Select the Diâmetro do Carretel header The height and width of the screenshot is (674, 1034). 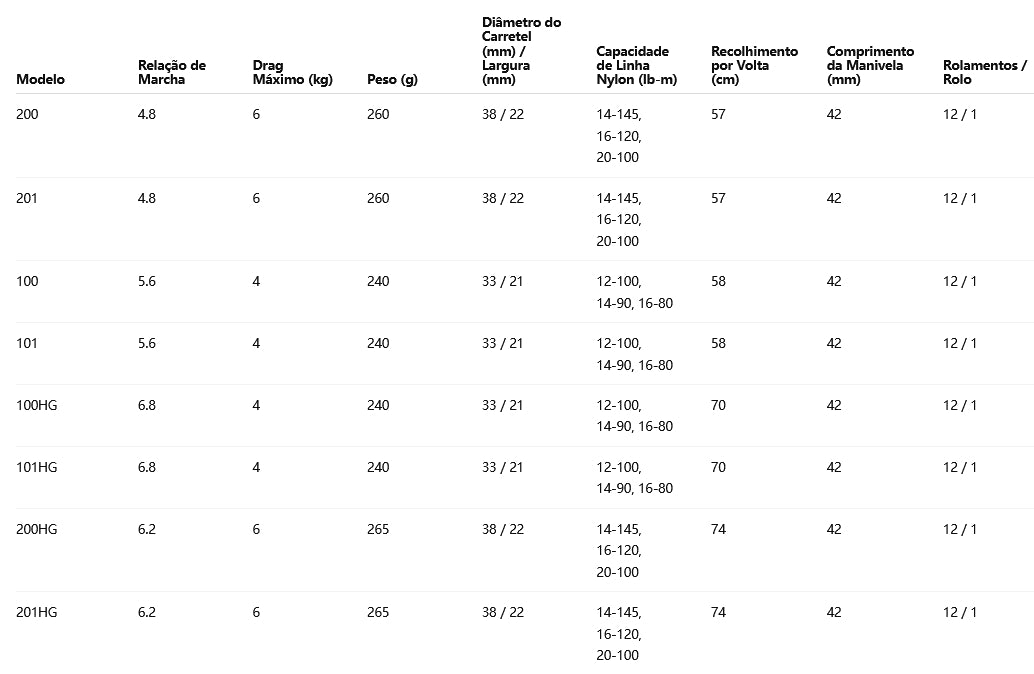[521, 51]
